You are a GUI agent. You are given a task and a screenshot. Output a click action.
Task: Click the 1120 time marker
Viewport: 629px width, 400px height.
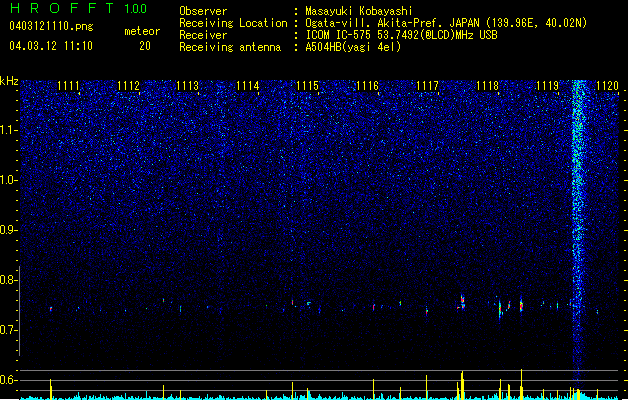coord(607,86)
